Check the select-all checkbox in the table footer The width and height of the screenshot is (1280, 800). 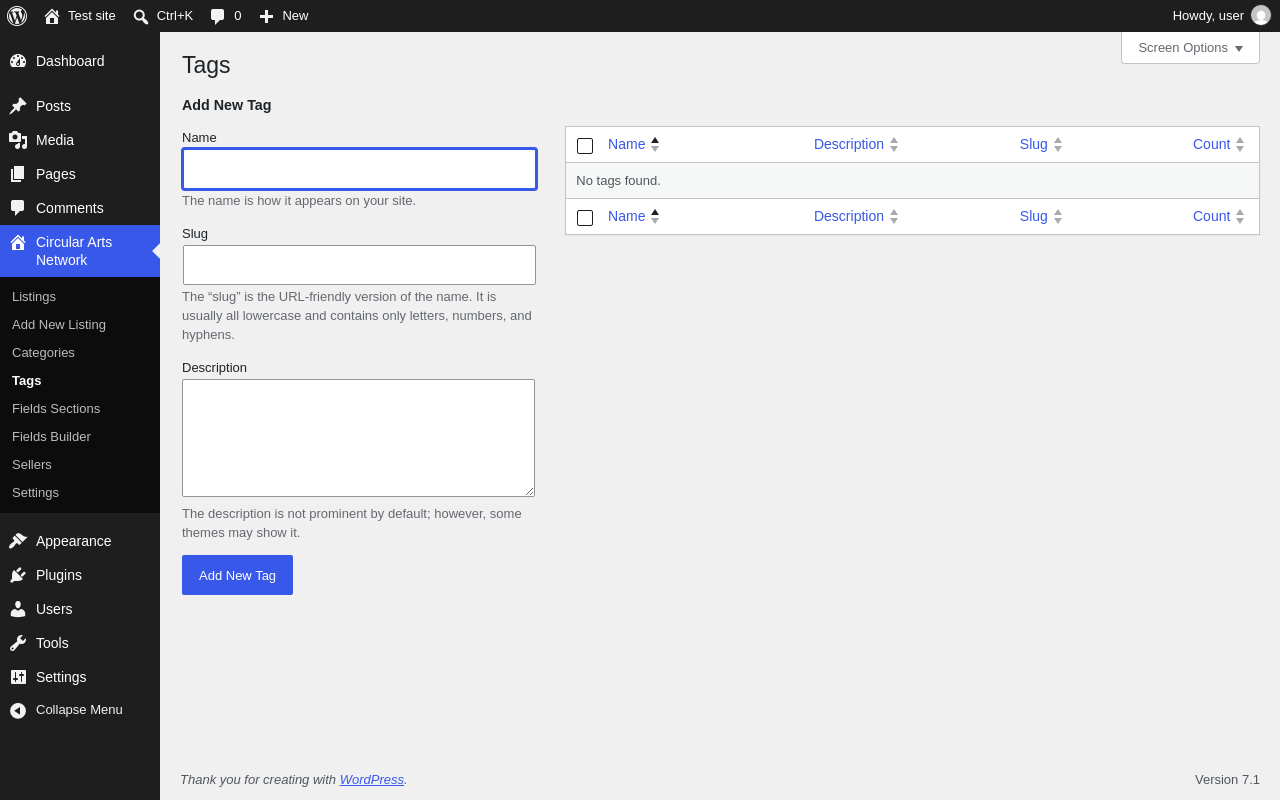[x=585, y=218]
